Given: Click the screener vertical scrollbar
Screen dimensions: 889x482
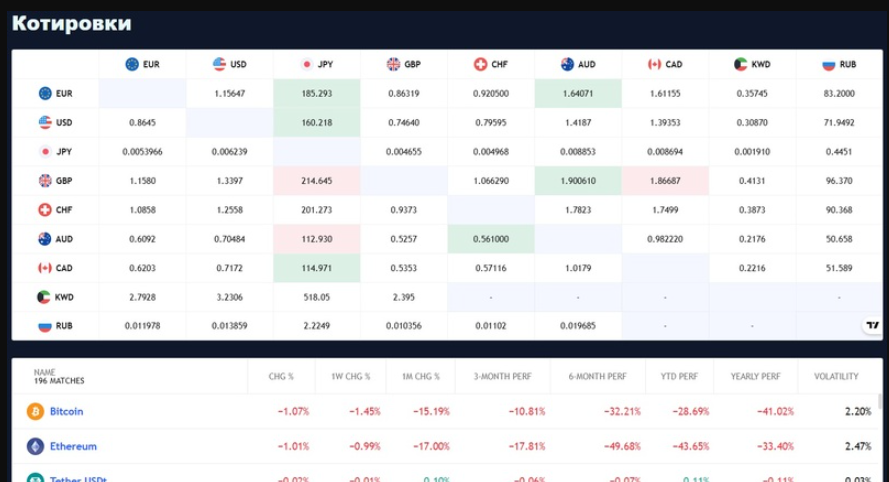Looking at the screenshot, I should [x=880, y=400].
